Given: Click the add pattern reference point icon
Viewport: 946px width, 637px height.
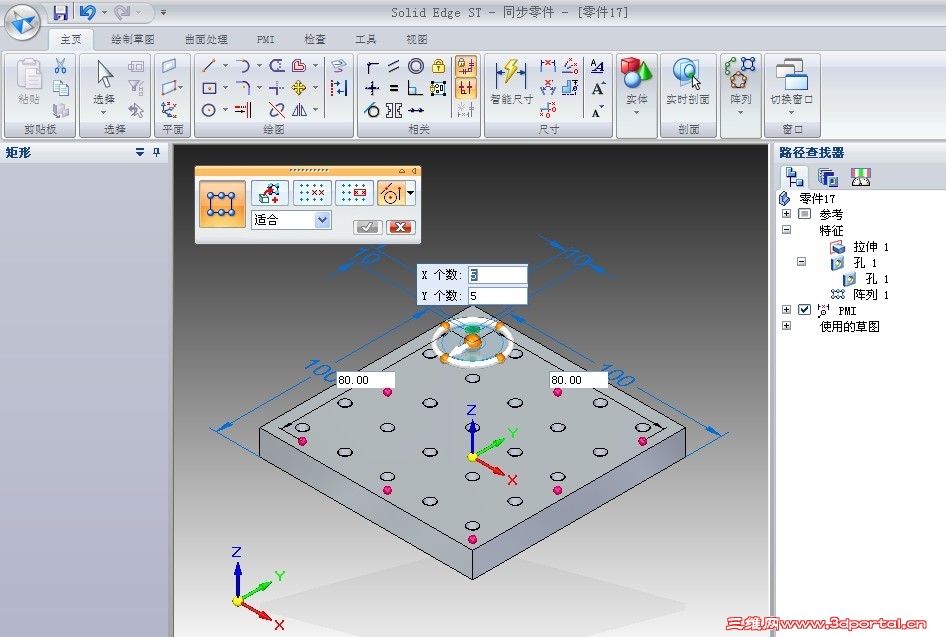Looking at the screenshot, I should (269, 192).
